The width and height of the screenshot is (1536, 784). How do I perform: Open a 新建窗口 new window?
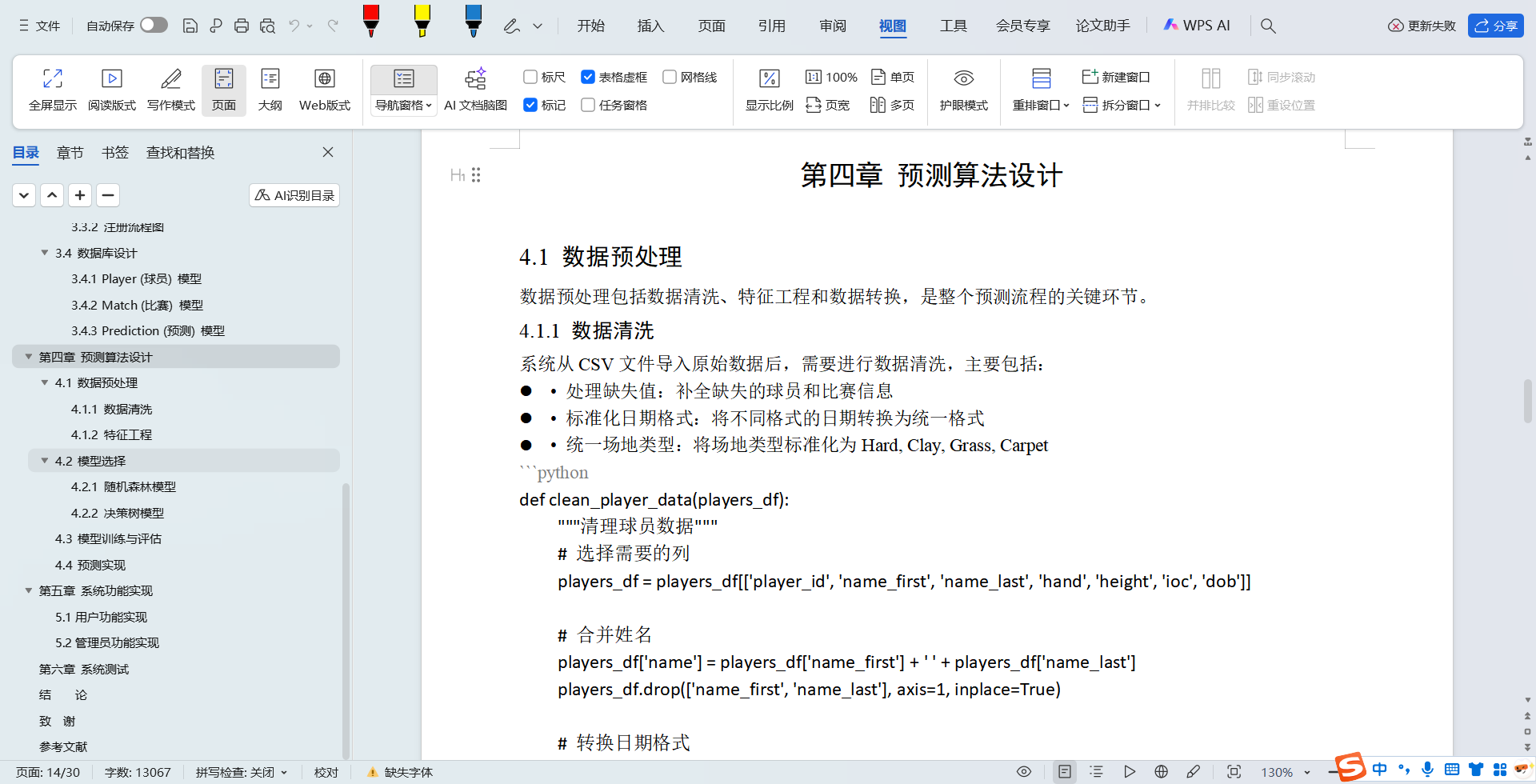[1116, 77]
